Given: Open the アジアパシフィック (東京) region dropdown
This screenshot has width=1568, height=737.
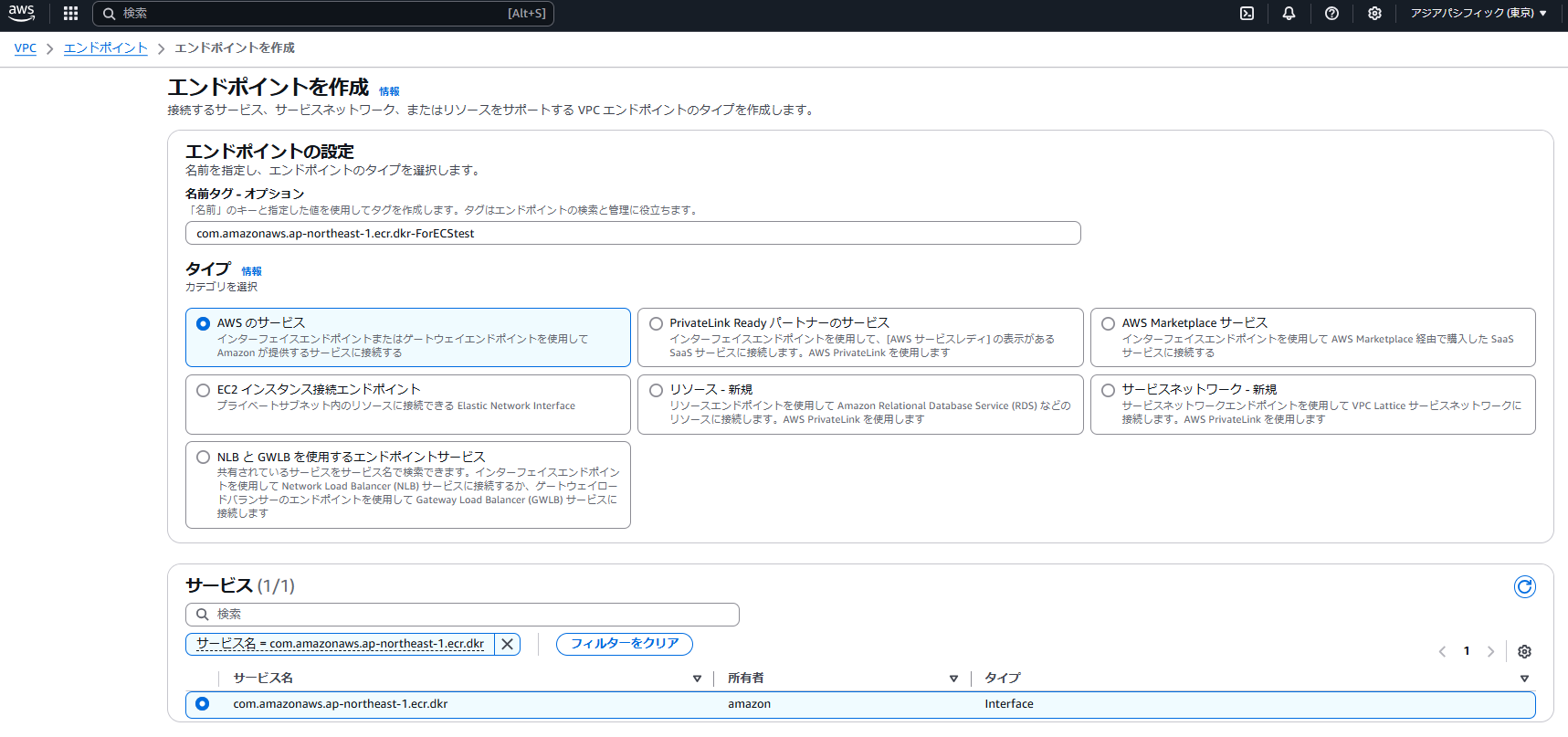Looking at the screenshot, I should 1479,13.
